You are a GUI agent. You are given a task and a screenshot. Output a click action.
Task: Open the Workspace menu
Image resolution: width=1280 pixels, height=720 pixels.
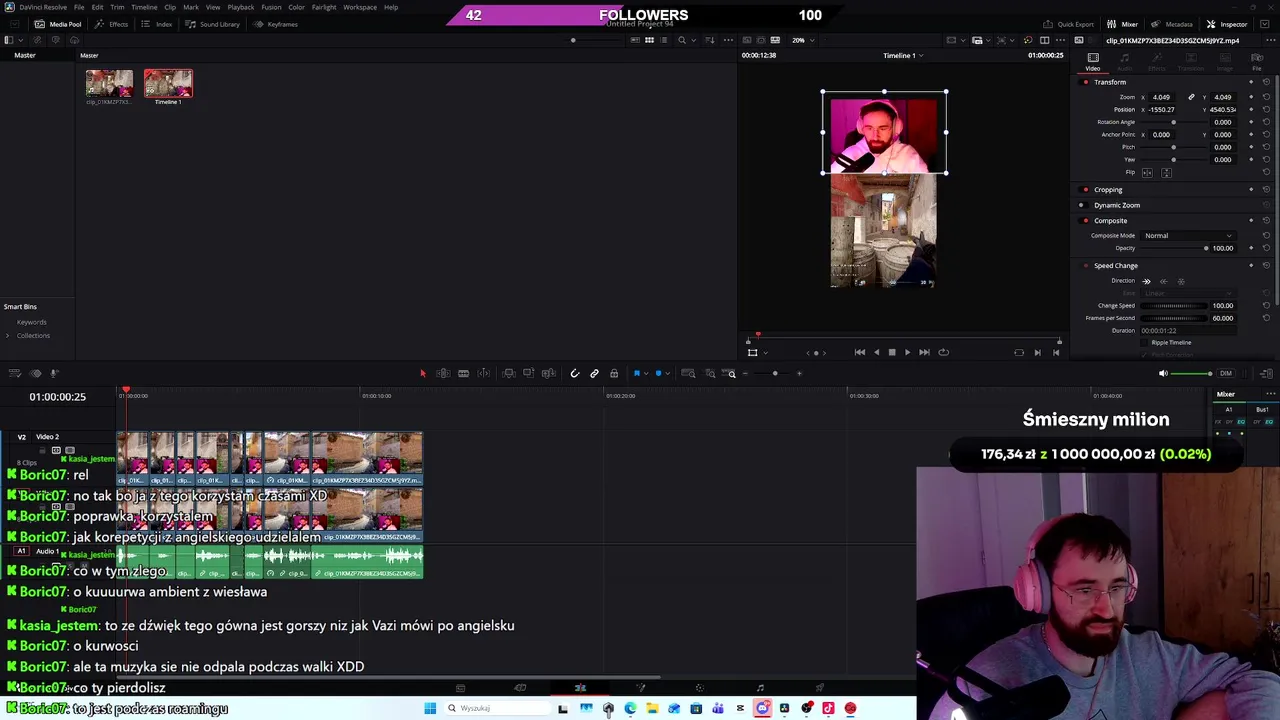tap(360, 7)
